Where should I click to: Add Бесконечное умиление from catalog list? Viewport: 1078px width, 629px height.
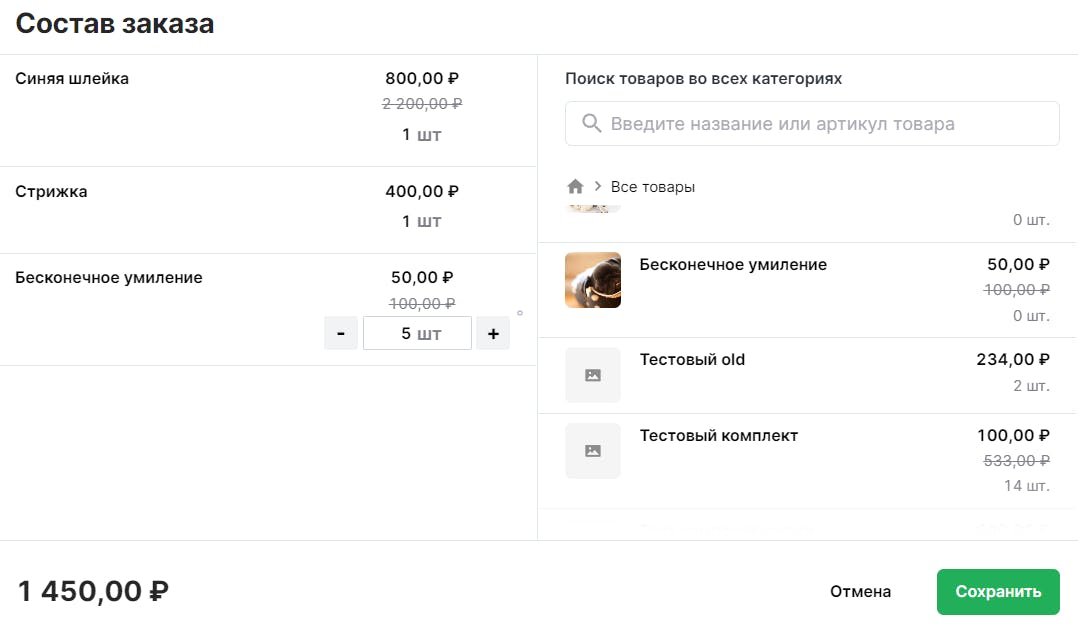[x=807, y=290]
